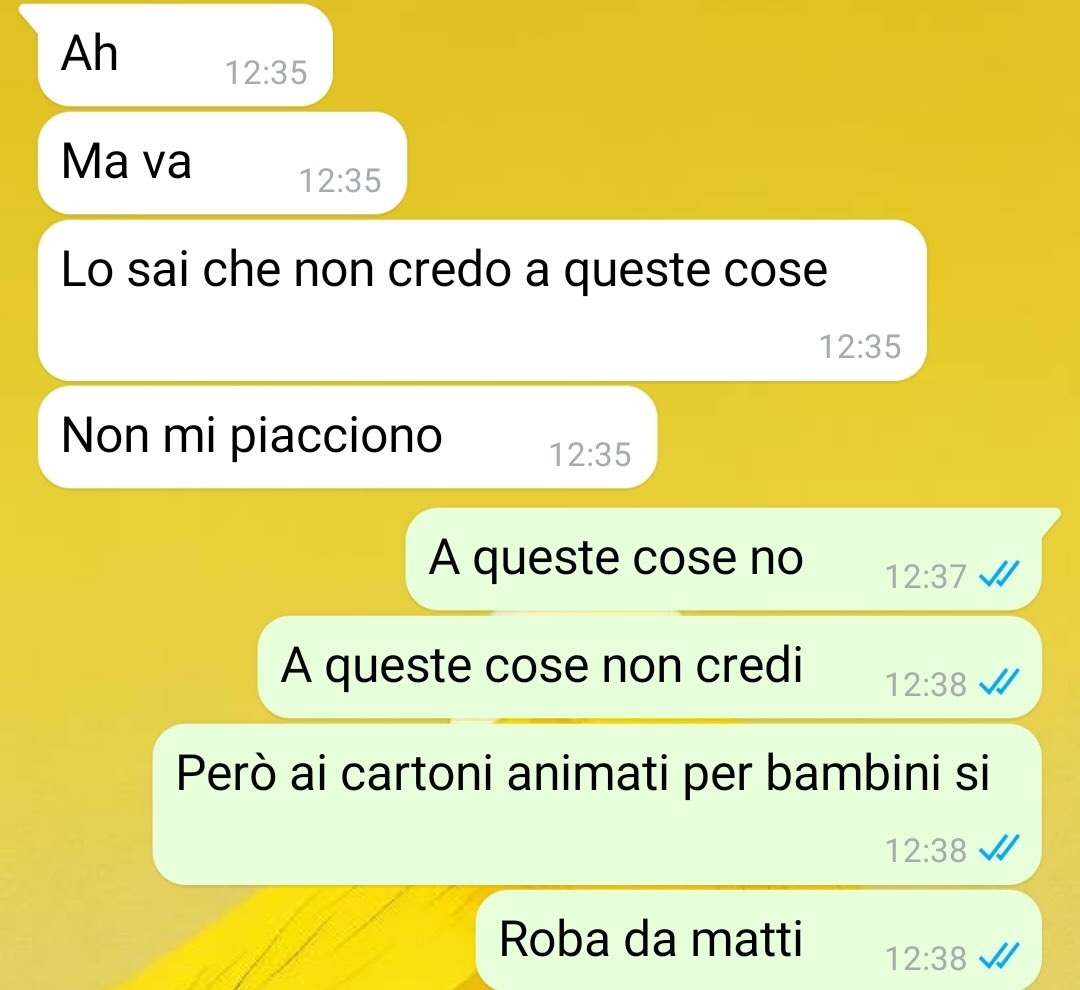Select the "Non mi piacciono" message bubble
The width and height of the screenshot is (1080, 990).
click(x=347, y=437)
